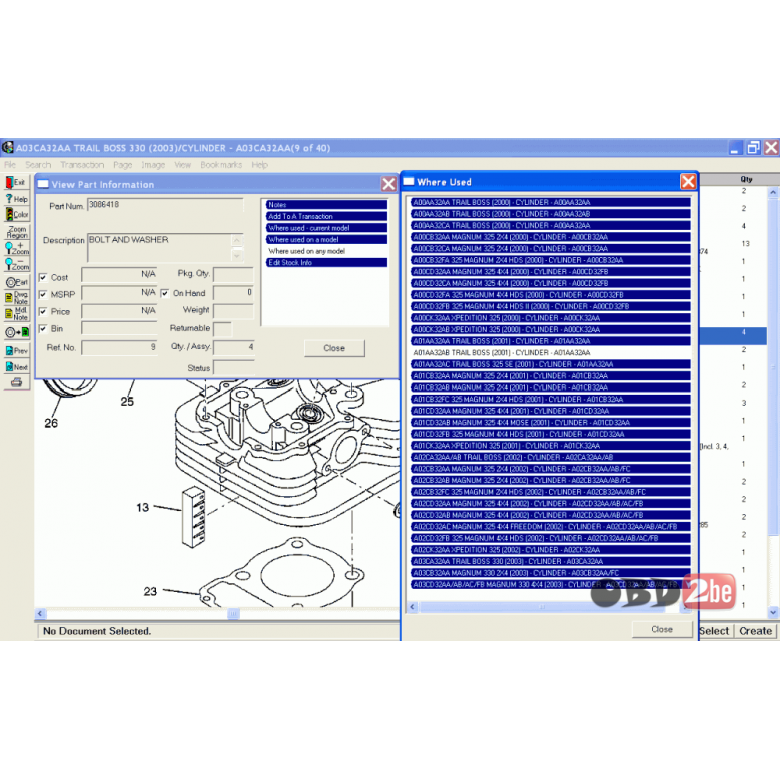Click the minus Zoom out magnifier

click(16, 264)
